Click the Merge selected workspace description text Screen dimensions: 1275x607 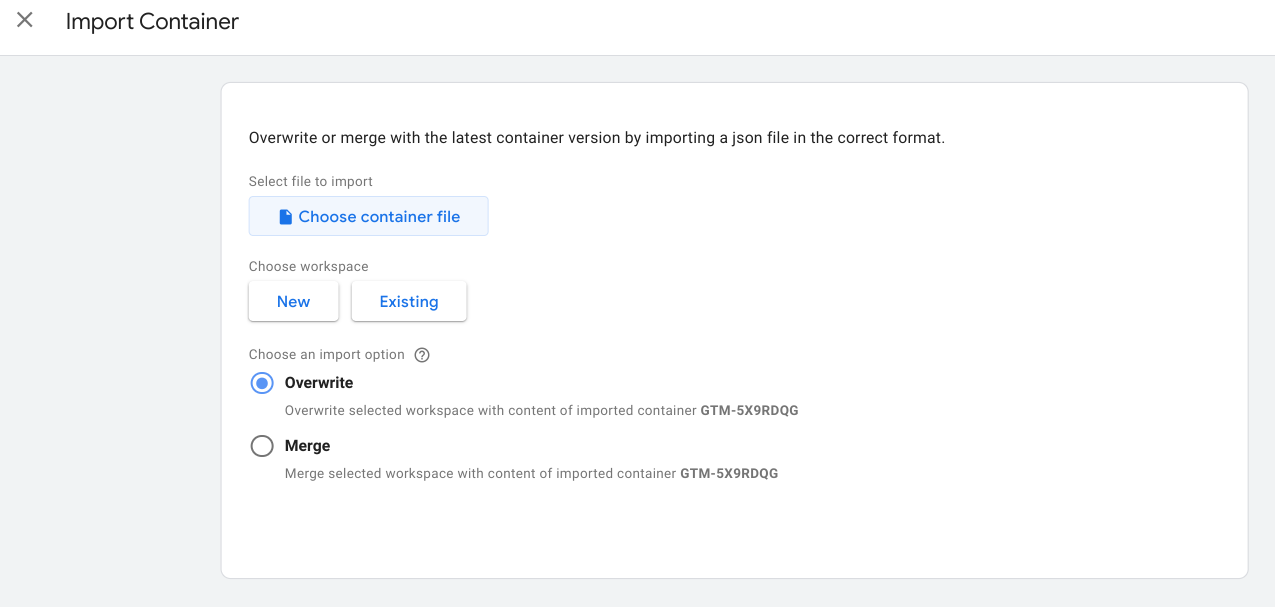481,474
